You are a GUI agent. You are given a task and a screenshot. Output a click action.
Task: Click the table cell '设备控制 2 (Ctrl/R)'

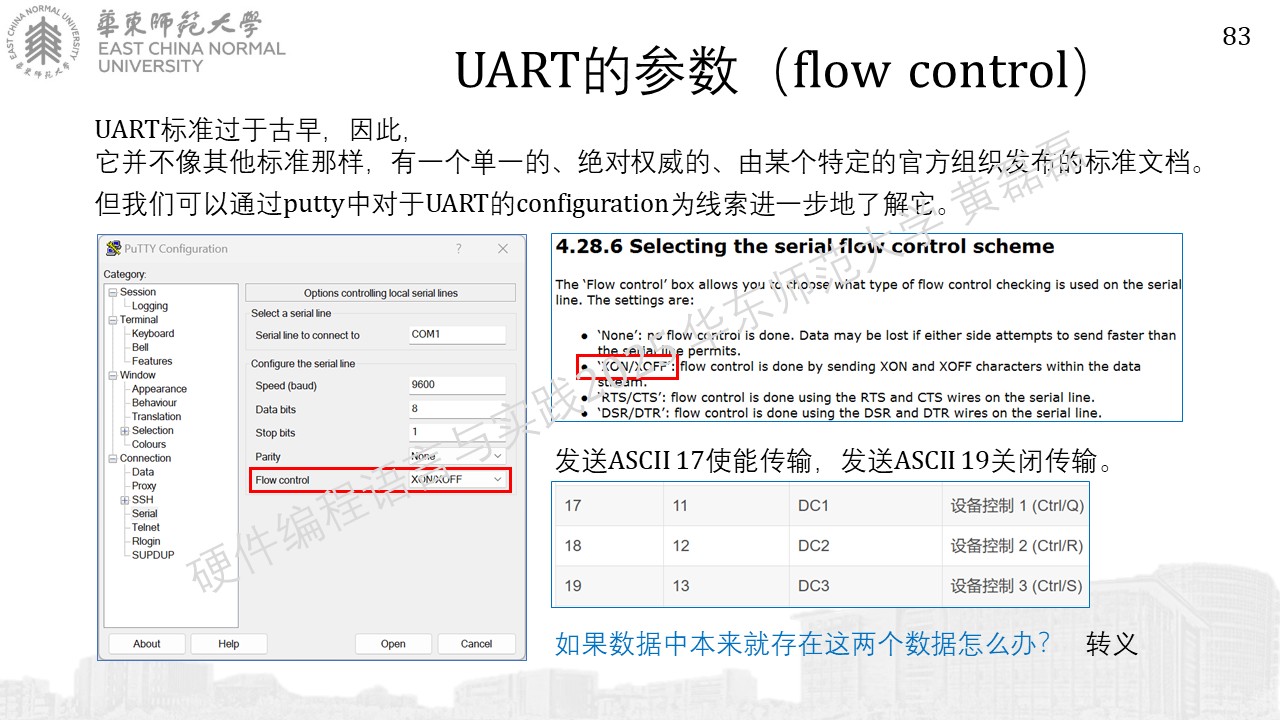pyautogui.click(x=1017, y=546)
